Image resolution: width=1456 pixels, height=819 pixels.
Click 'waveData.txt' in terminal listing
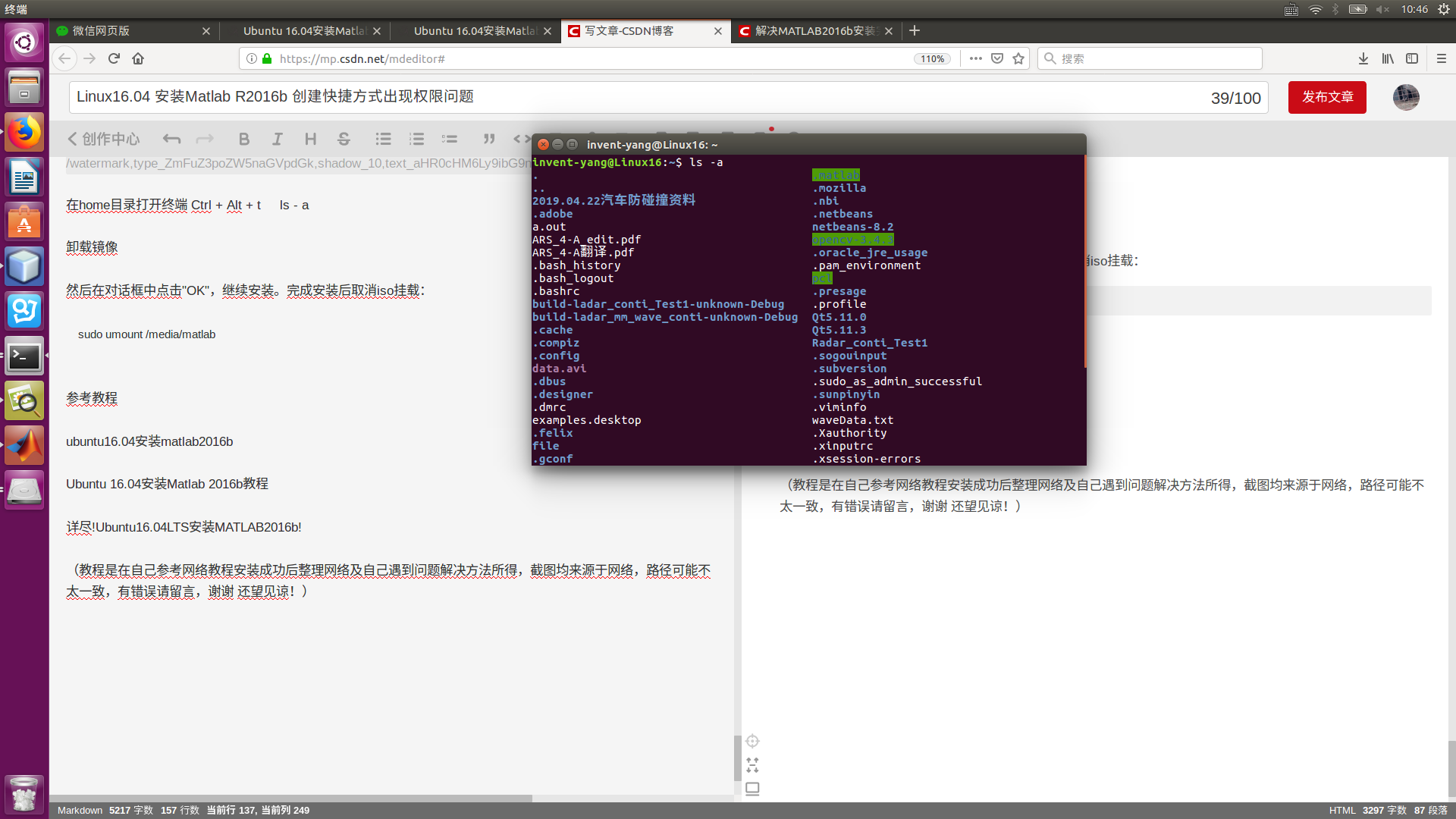pyautogui.click(x=852, y=420)
